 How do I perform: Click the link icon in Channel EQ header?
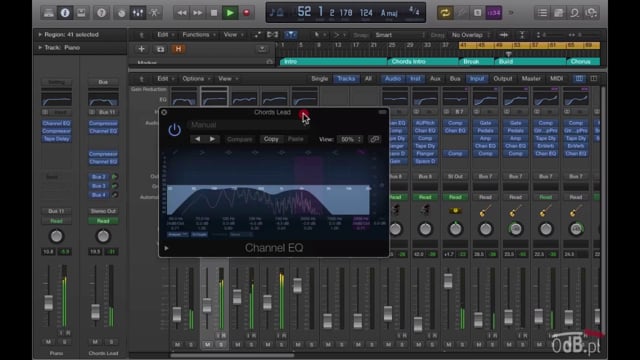[x=374, y=139]
